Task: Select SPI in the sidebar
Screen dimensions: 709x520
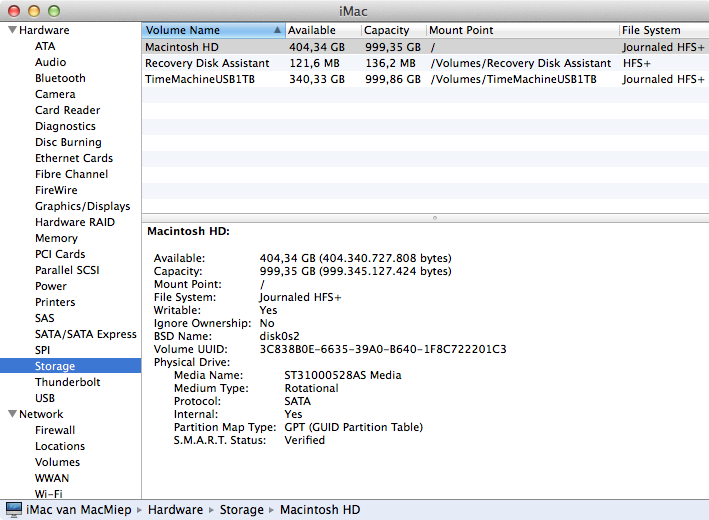Action: (x=43, y=350)
